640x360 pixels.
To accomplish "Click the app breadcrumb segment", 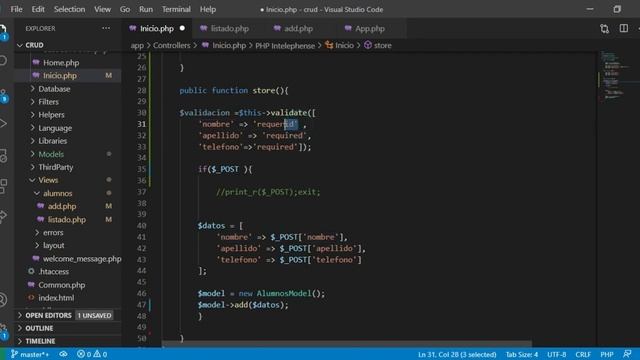I will coord(137,45).
